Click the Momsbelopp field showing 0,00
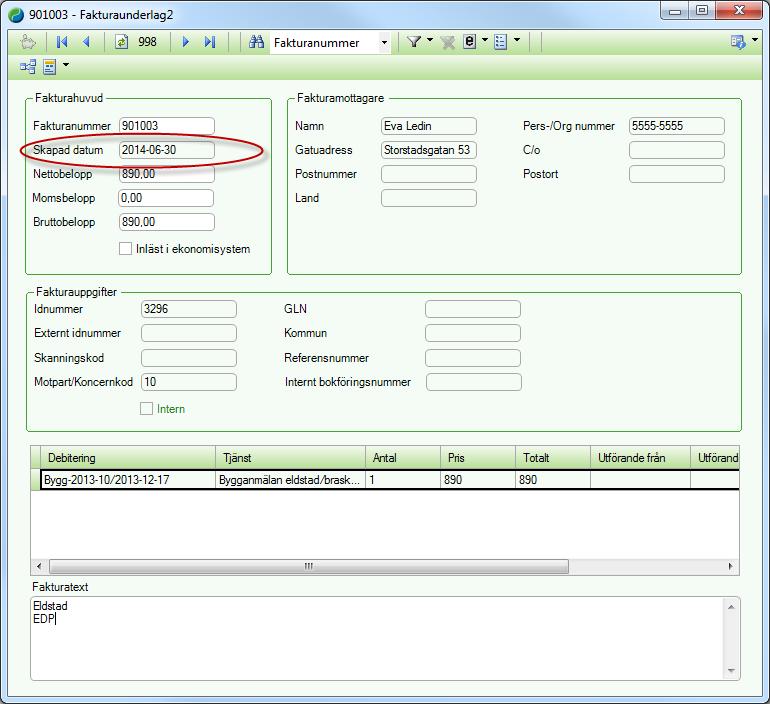The image size is (770, 704). (x=166, y=198)
